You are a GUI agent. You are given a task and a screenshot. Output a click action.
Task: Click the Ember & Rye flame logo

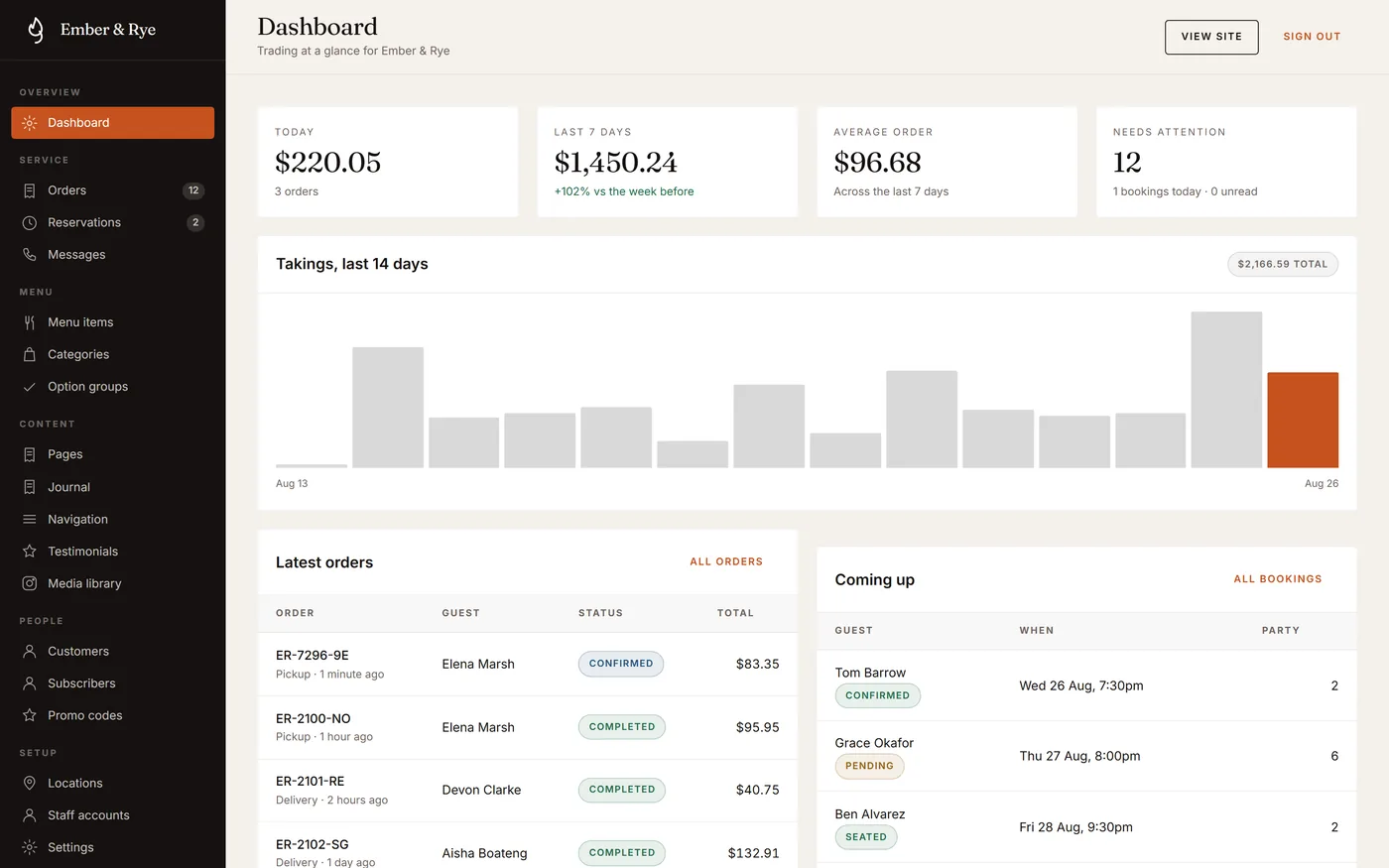click(36, 30)
